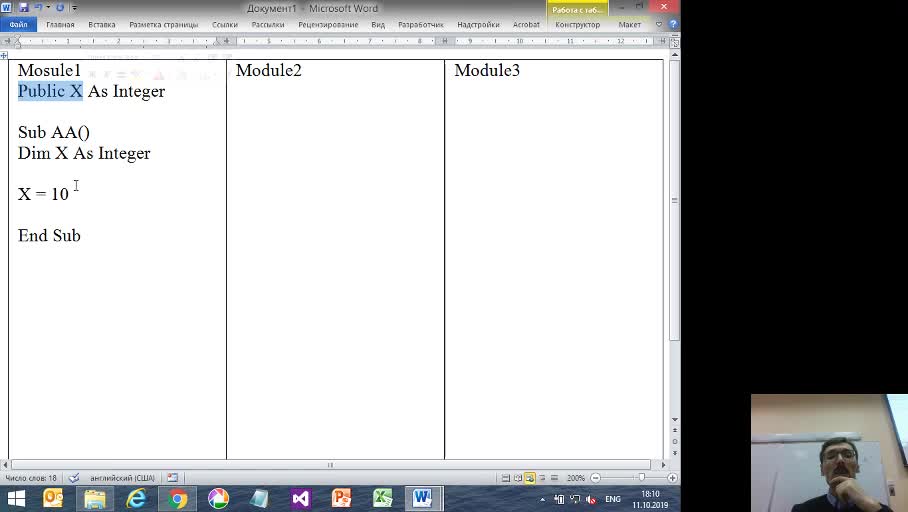
Task: Click the horizontal scrollbar right arrow
Action: tap(664, 465)
